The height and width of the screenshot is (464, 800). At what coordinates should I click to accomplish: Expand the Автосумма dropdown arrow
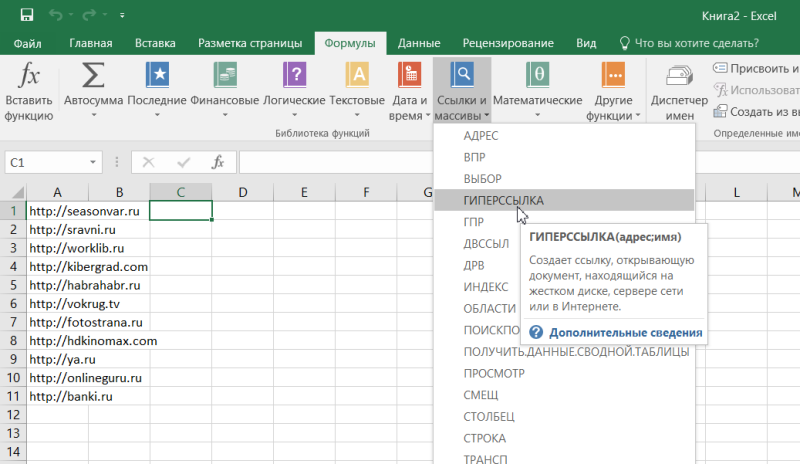coord(94,115)
